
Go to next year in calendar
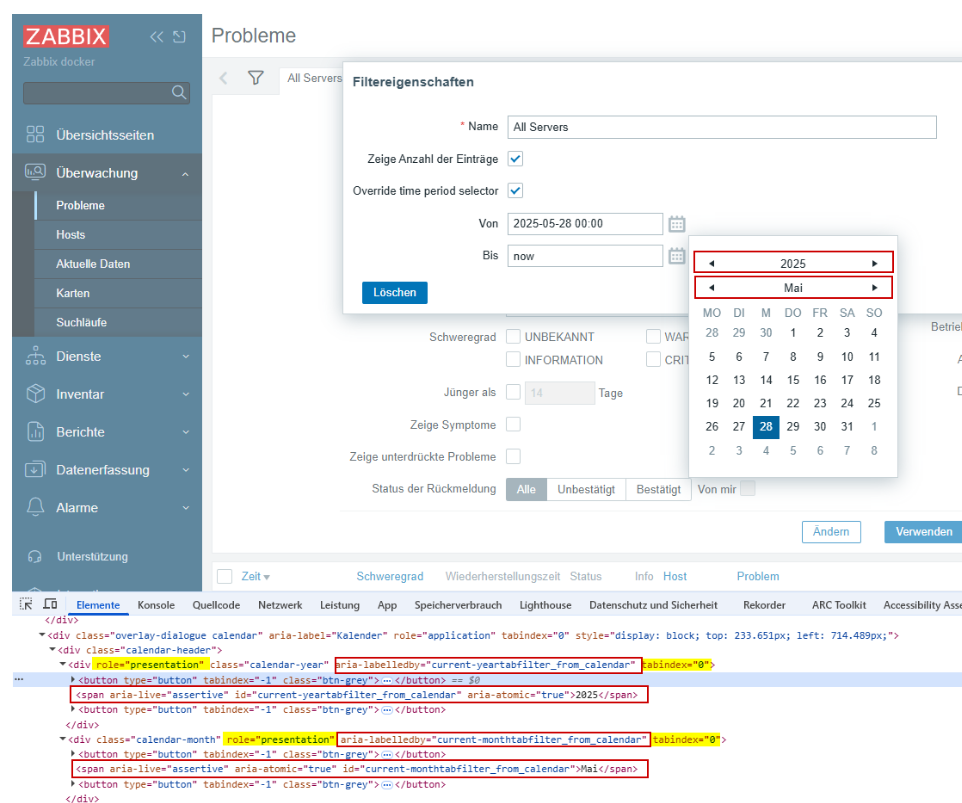coord(874,263)
